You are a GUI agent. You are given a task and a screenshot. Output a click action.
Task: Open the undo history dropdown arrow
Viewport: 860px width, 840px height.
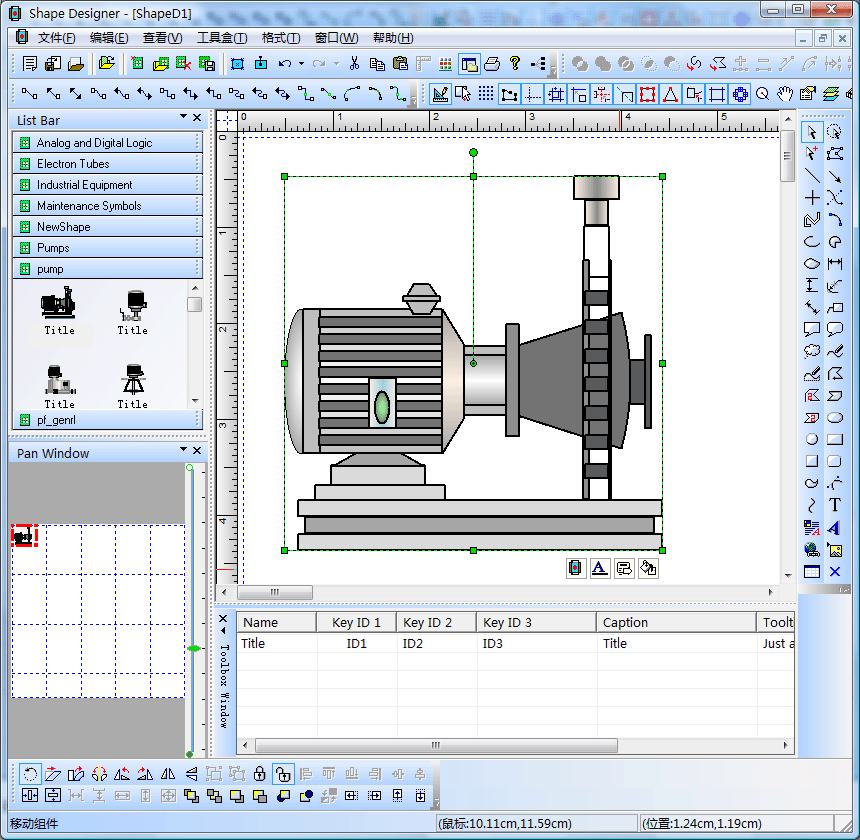[301, 64]
